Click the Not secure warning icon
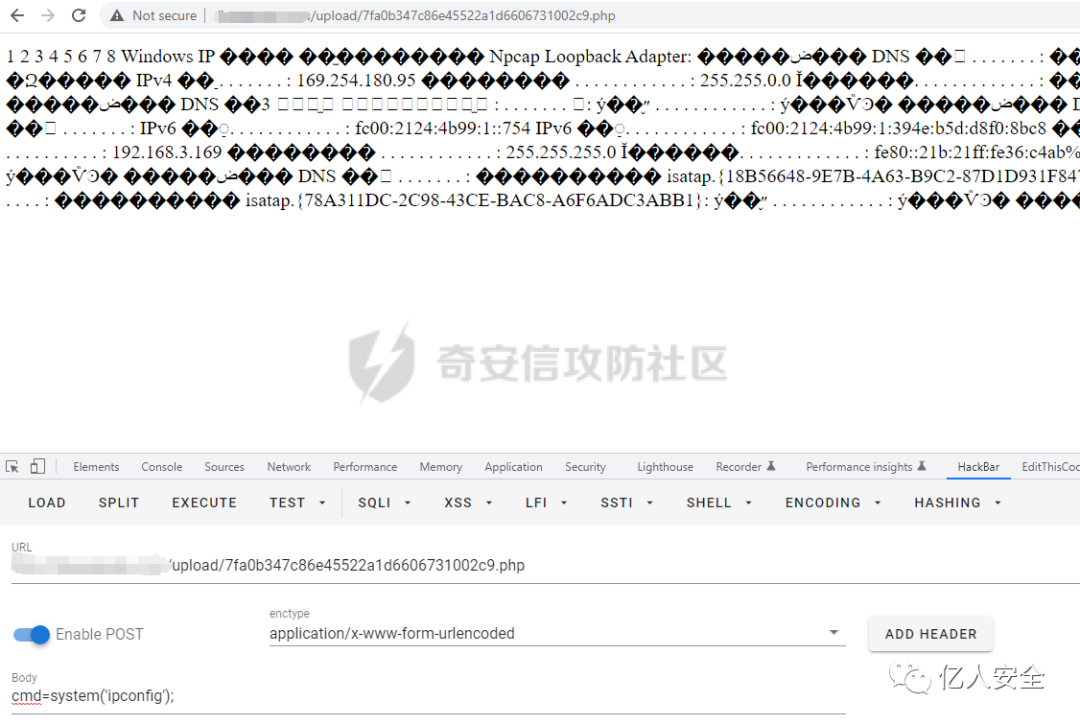Viewport: 1080px width, 725px height. point(117,15)
